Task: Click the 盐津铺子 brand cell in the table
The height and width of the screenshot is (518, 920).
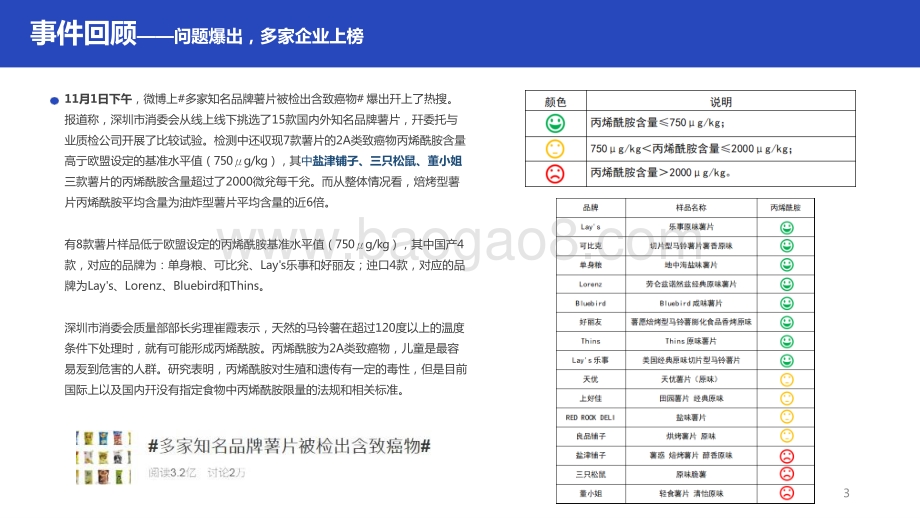Action: click(590, 455)
